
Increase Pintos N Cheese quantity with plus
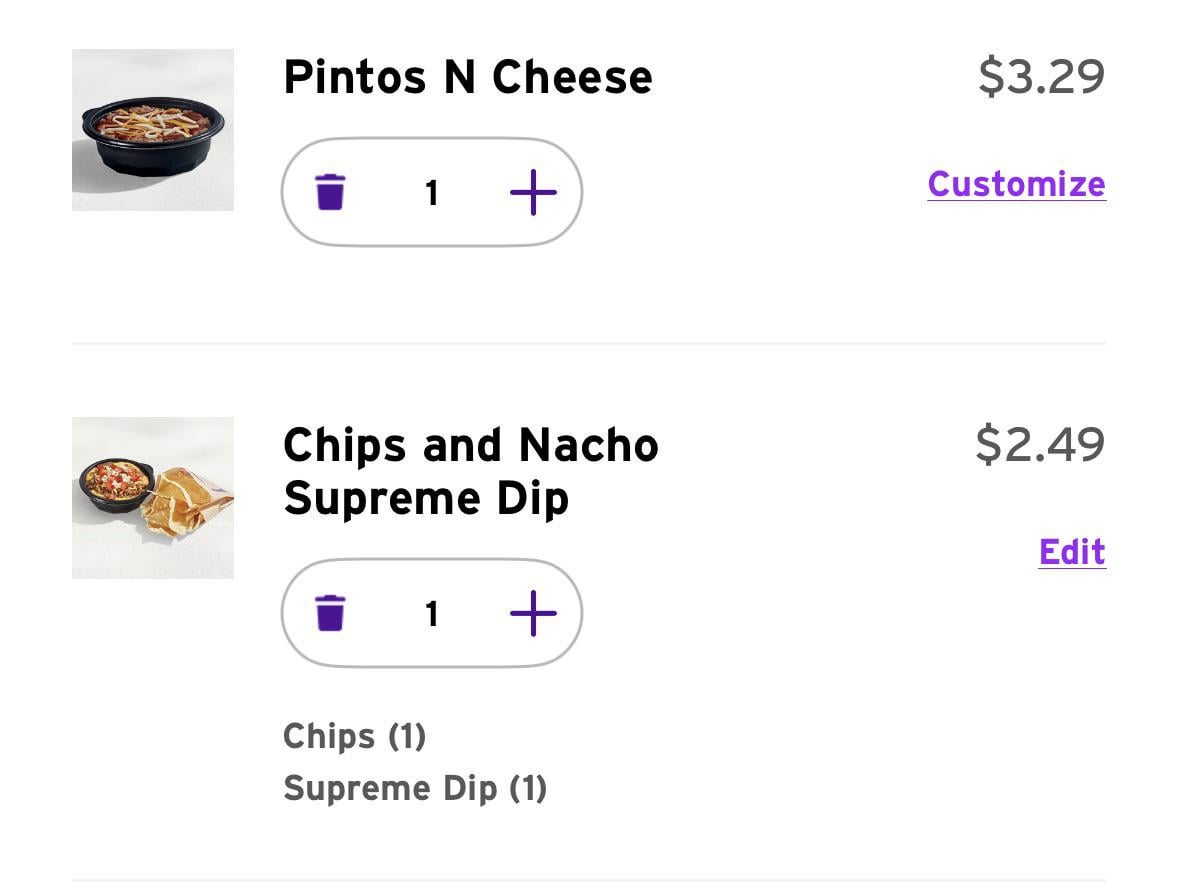click(533, 192)
